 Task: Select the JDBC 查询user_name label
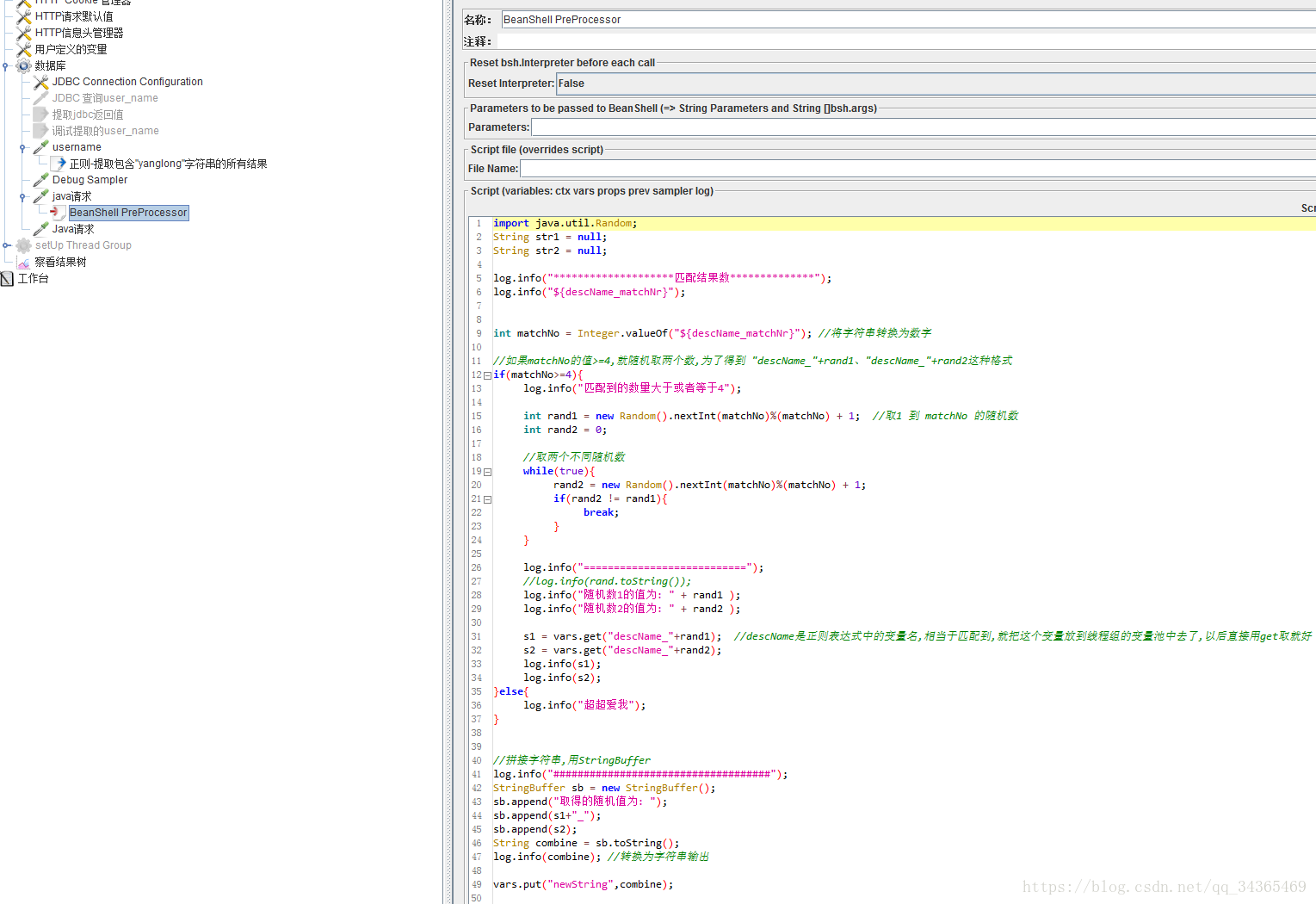coord(105,98)
